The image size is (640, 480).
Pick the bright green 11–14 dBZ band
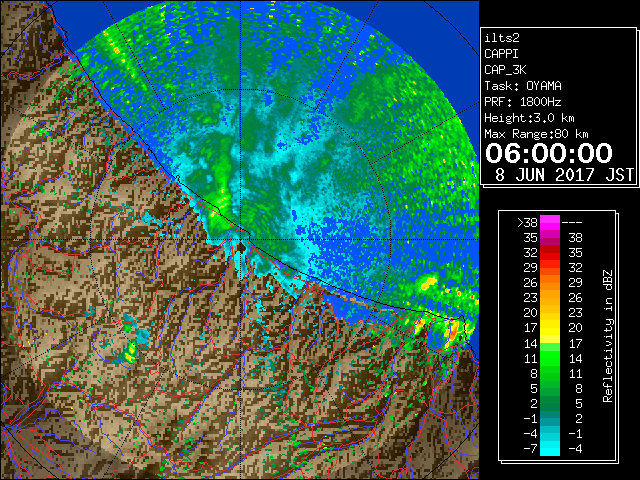coord(550,358)
